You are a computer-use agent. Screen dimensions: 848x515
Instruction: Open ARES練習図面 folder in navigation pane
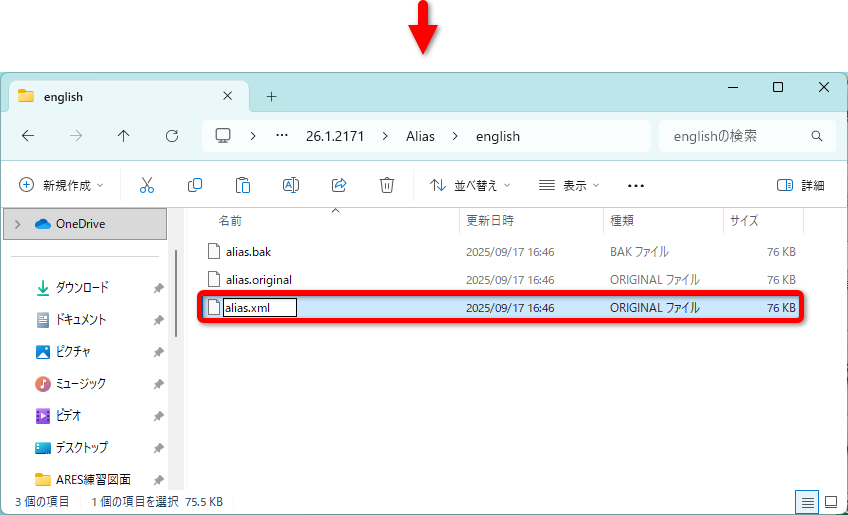(93, 479)
